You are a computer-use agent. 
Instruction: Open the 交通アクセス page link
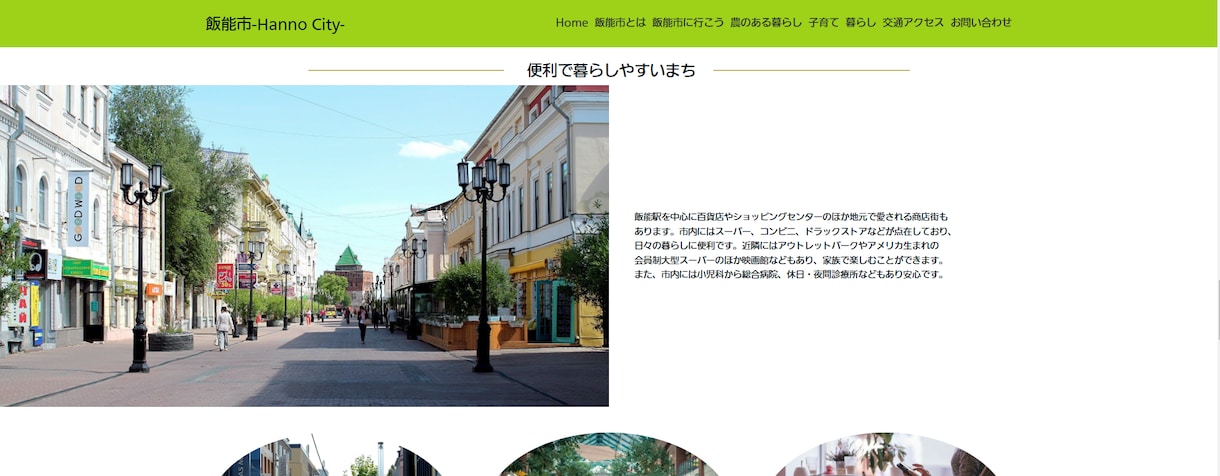(x=913, y=22)
